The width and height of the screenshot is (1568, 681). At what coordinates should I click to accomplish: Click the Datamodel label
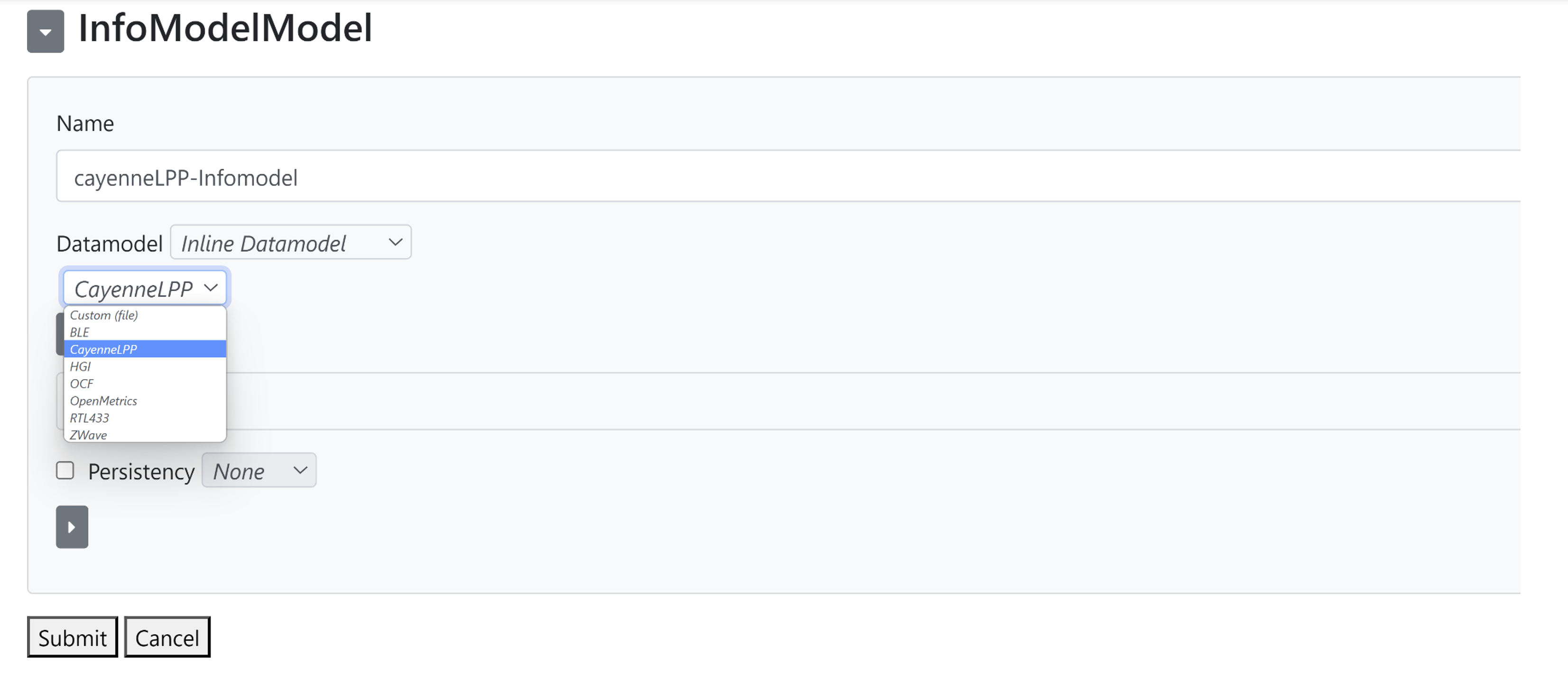(110, 243)
